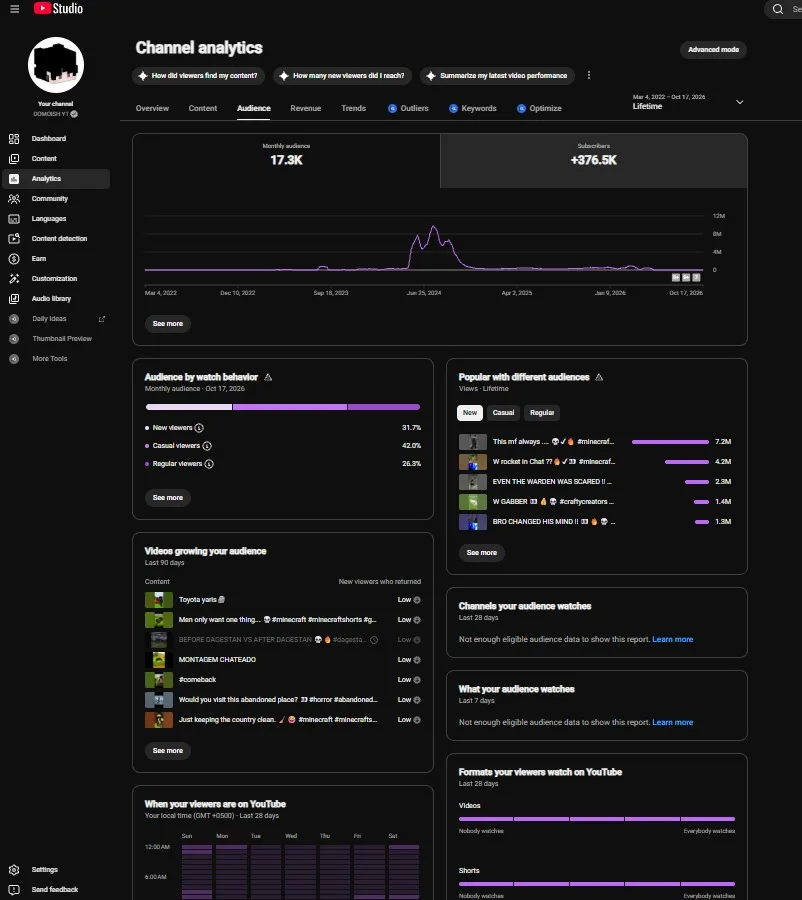The height and width of the screenshot is (900, 802).
Task: Click the Analytics sidebar icon
Action: click(x=14, y=179)
